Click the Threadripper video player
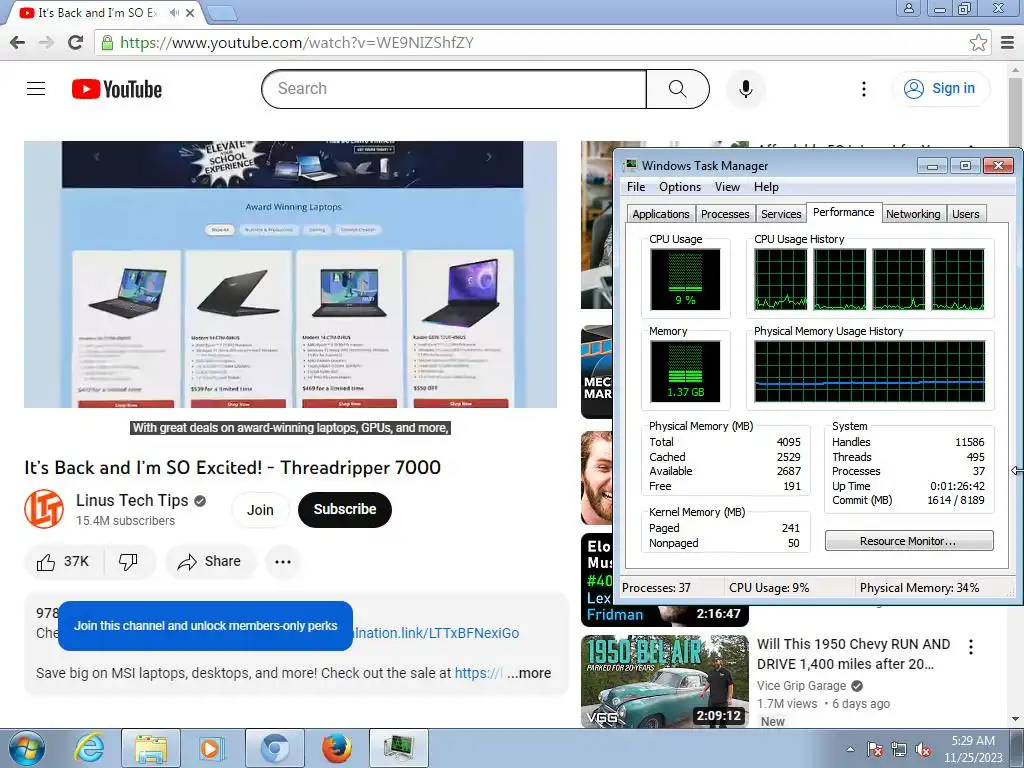 291,274
